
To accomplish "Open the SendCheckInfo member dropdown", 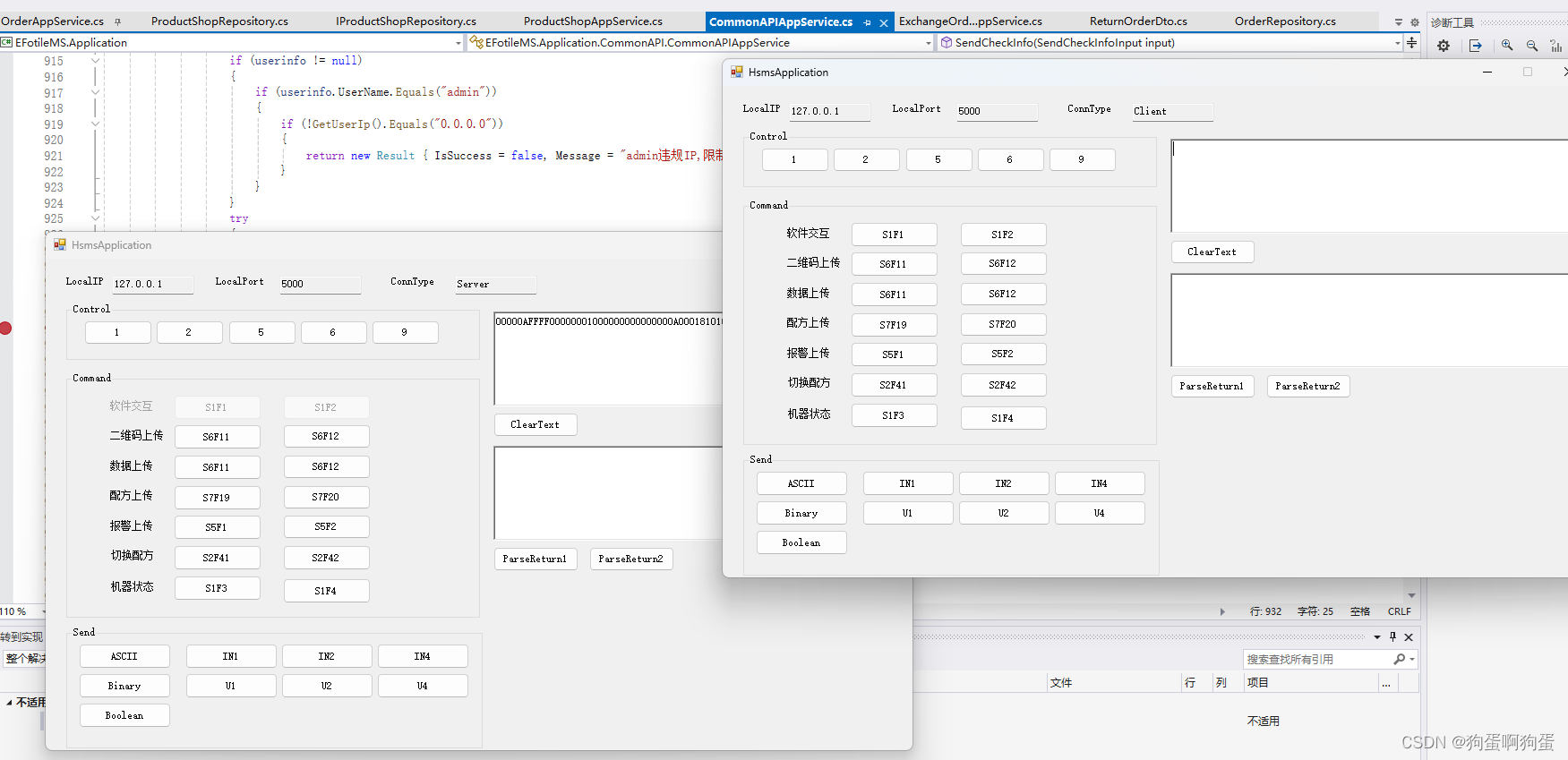I will [x=1397, y=42].
